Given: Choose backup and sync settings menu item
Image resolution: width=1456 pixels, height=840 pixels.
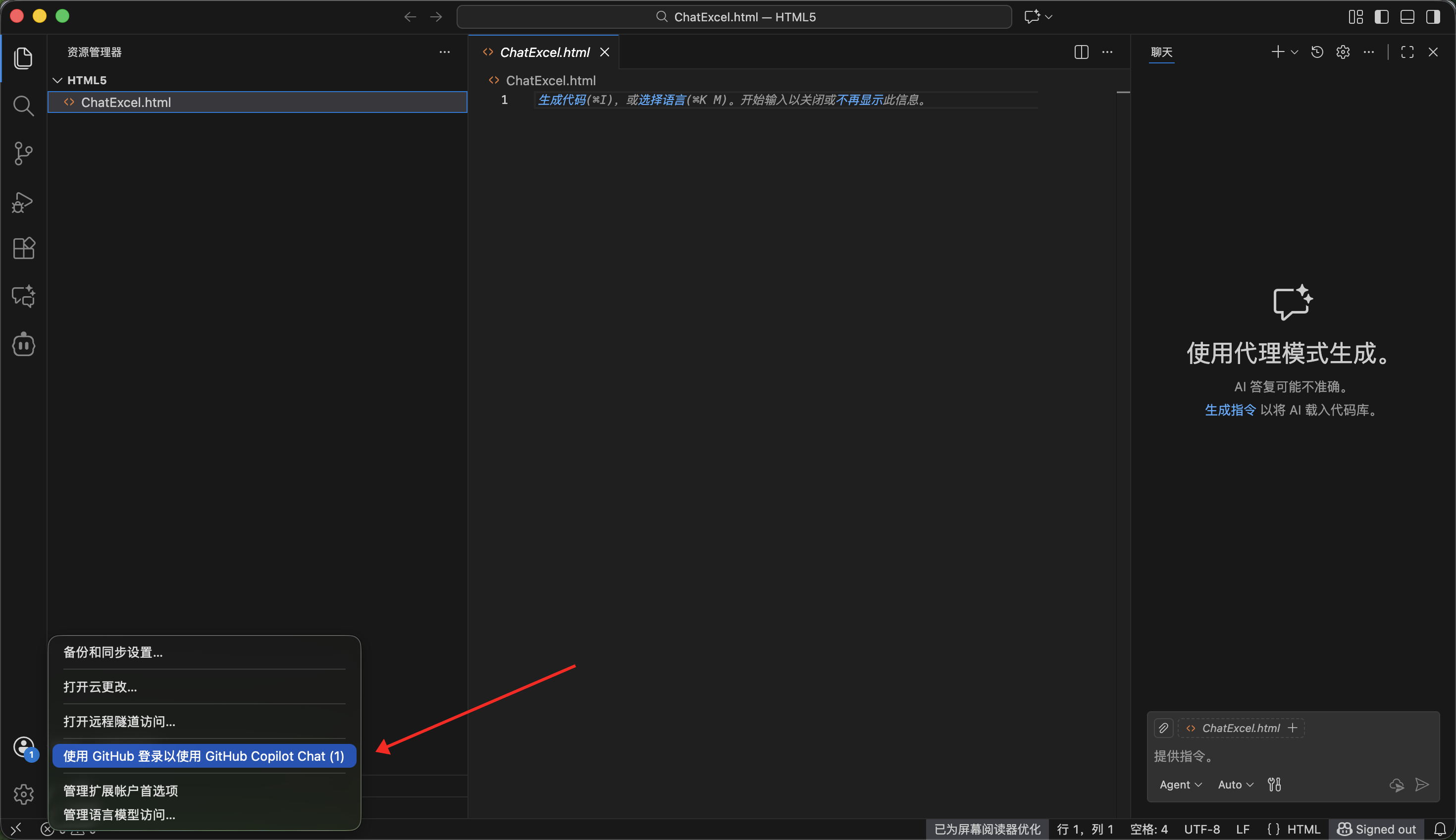Looking at the screenshot, I should click(113, 652).
